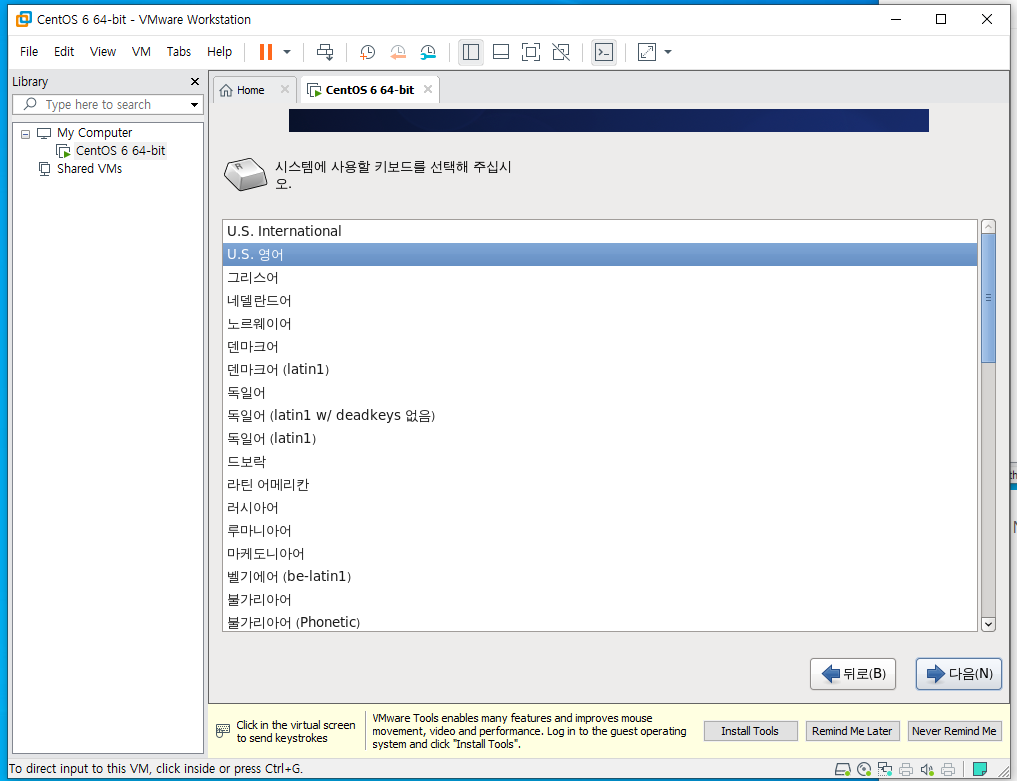The width and height of the screenshot is (1017, 781).
Task: Close the CentOS 6 64-bit tab
Action: [428, 90]
